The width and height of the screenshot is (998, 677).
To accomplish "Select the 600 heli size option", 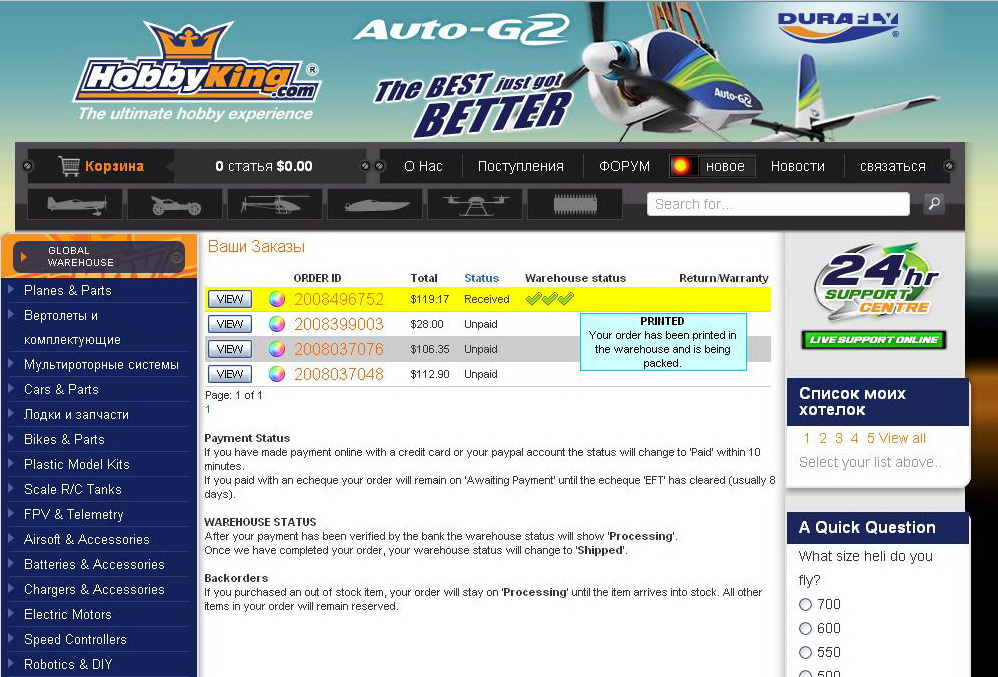I will point(806,629).
